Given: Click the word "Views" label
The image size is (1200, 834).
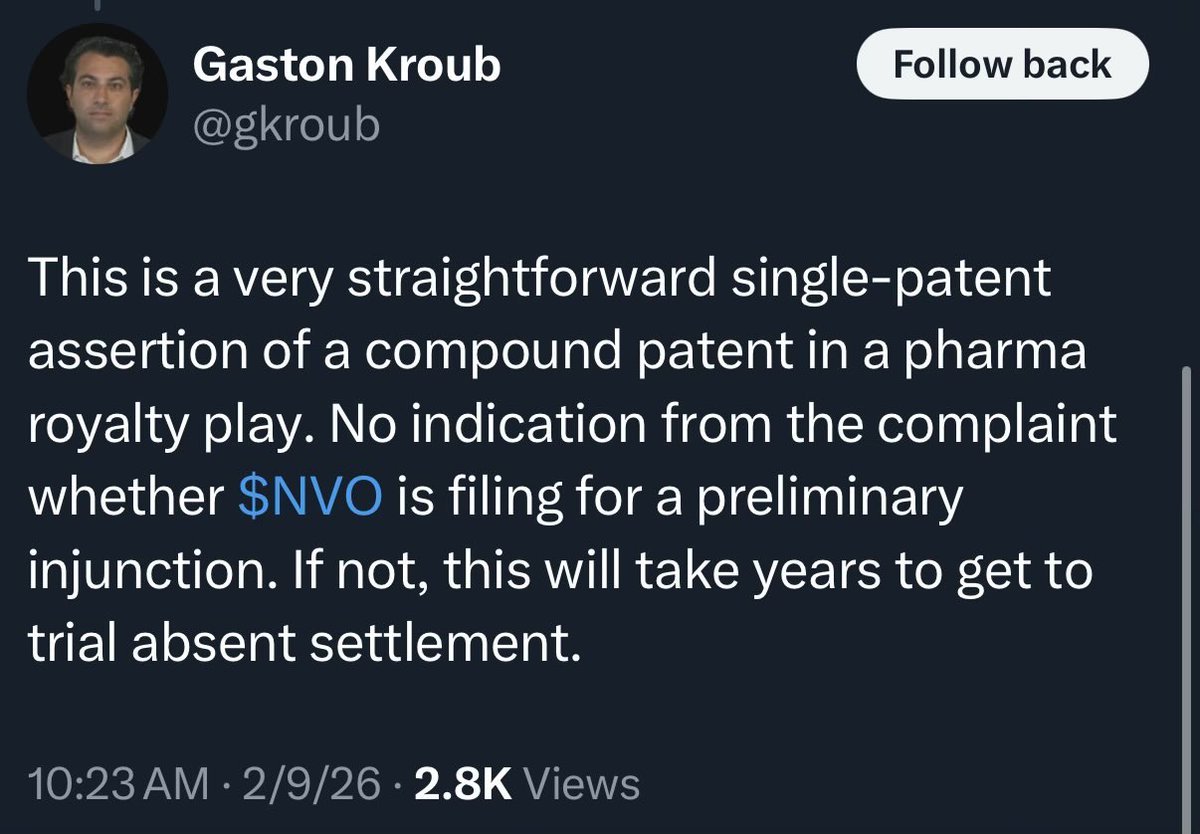Looking at the screenshot, I should (582, 784).
